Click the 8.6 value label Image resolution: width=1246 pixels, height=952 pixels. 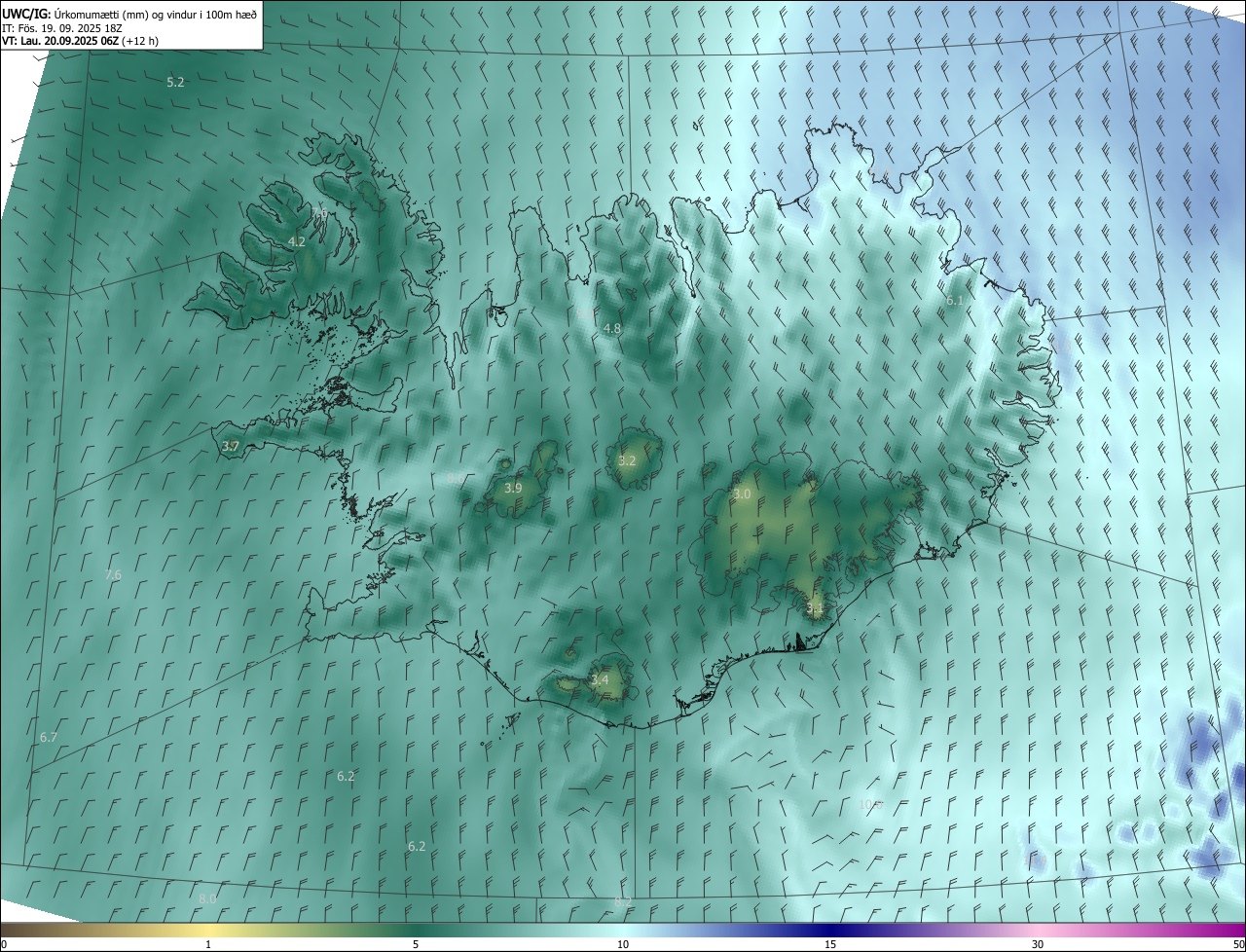pyautogui.click(x=456, y=478)
